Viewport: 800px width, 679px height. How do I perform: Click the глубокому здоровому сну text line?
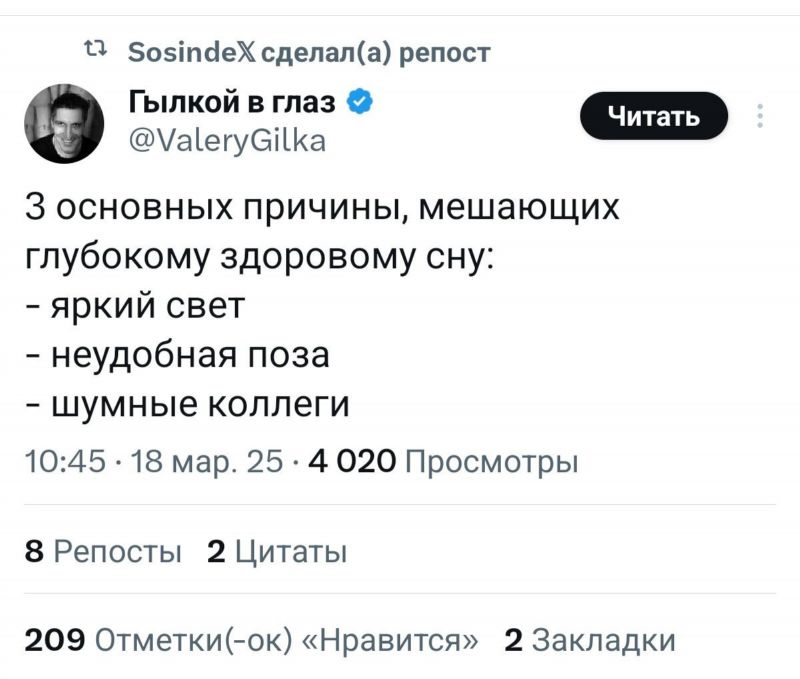[x=259, y=258]
